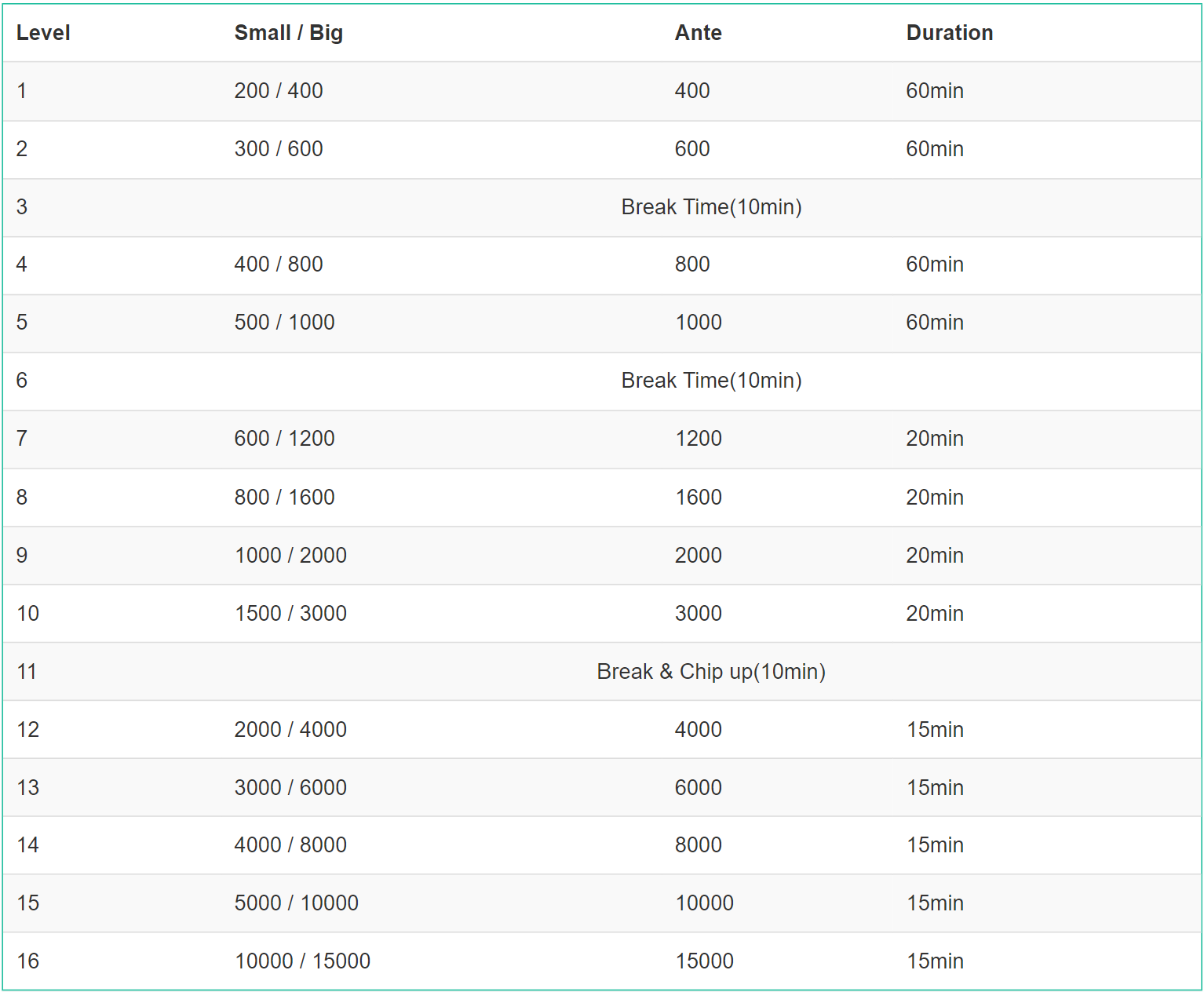Click ante value 15000 in level 16
Image resolution: width=1204 pixels, height=992 pixels.
[x=705, y=961]
